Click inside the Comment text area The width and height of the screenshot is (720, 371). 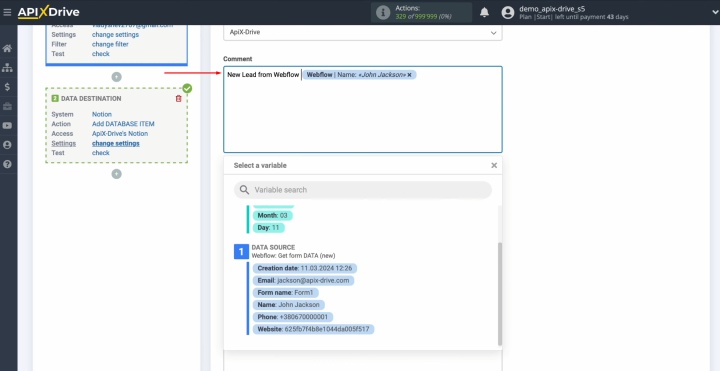(363, 109)
